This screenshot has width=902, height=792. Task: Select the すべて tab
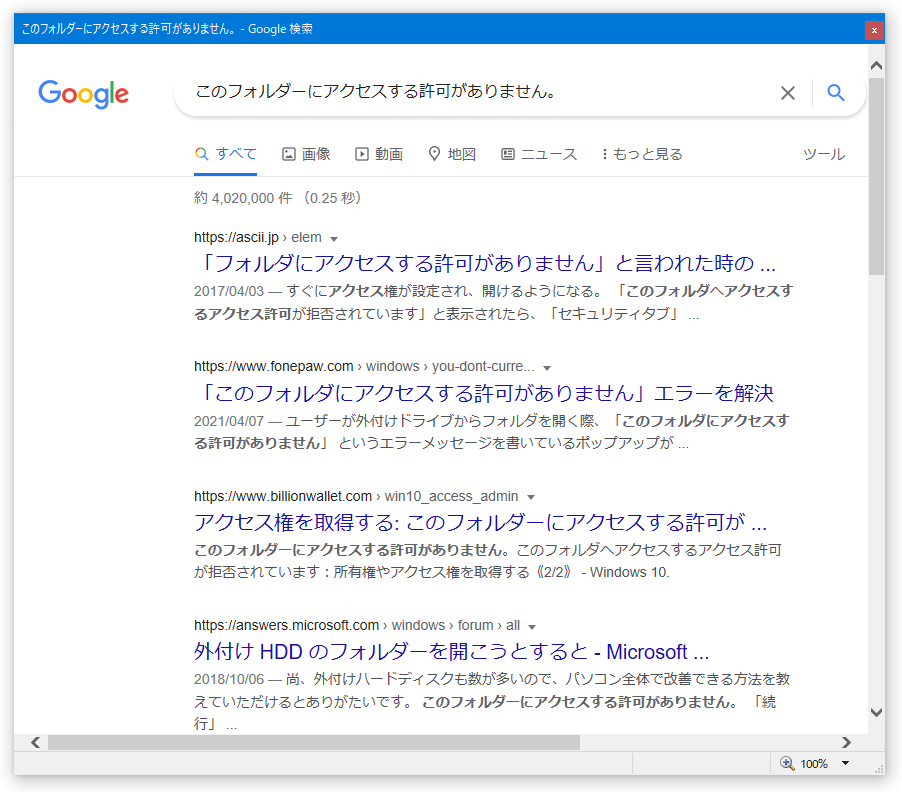(226, 154)
